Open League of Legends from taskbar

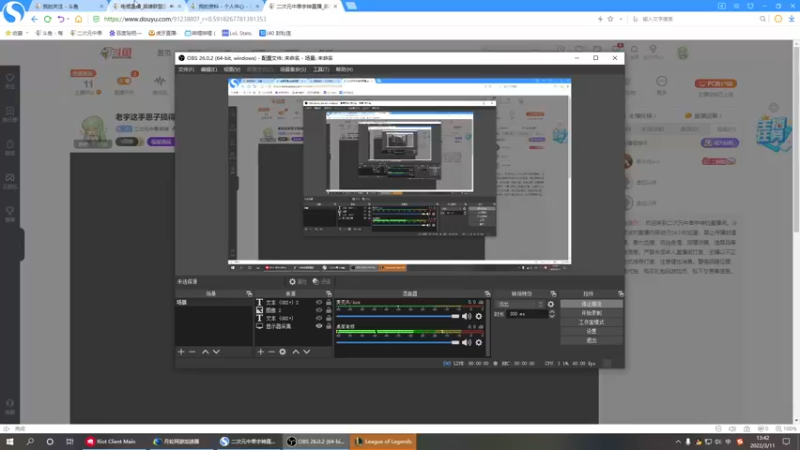(x=383, y=441)
